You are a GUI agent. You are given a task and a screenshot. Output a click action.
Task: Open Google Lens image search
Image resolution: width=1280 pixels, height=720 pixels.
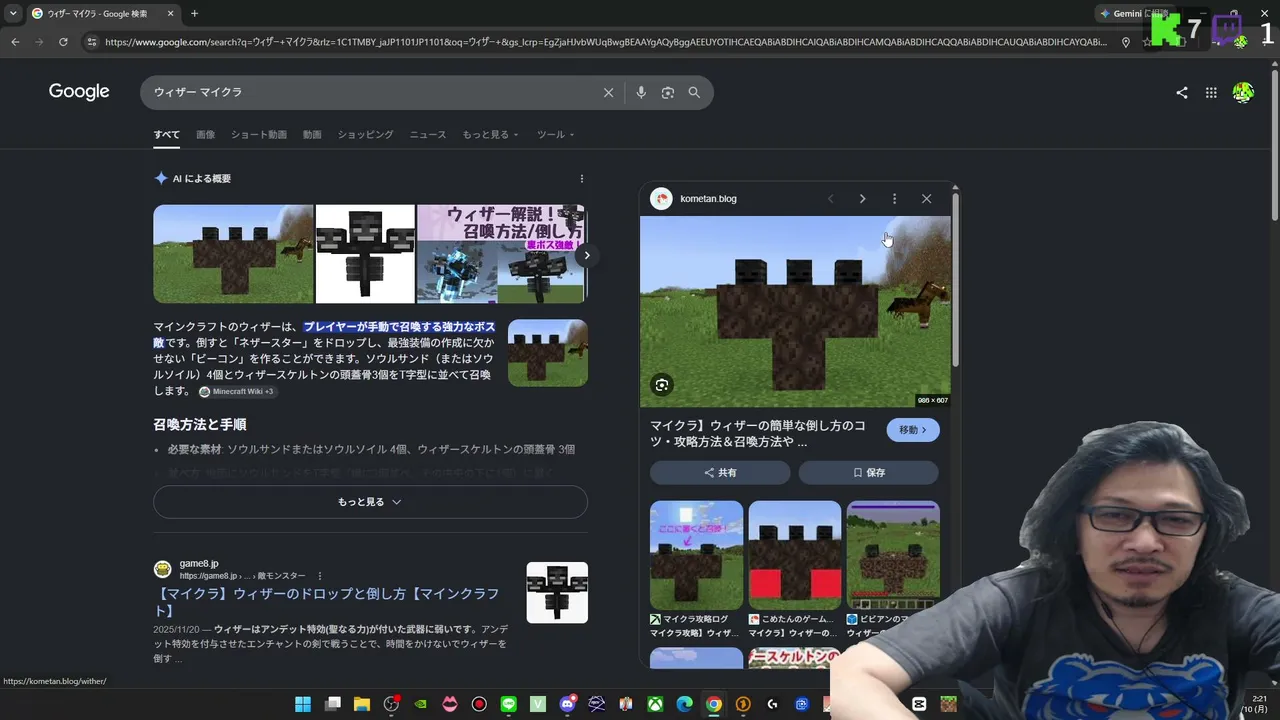point(668,92)
